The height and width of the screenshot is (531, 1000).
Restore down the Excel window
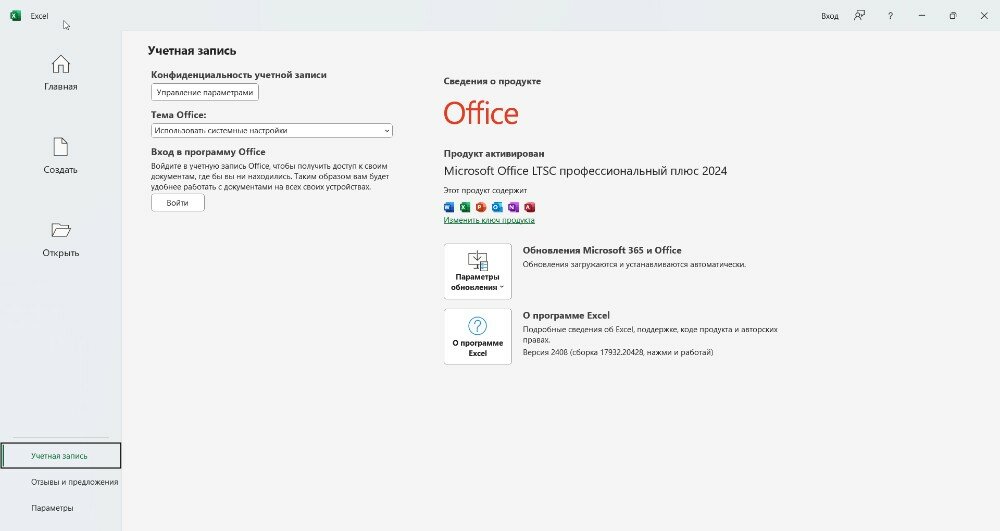point(953,16)
